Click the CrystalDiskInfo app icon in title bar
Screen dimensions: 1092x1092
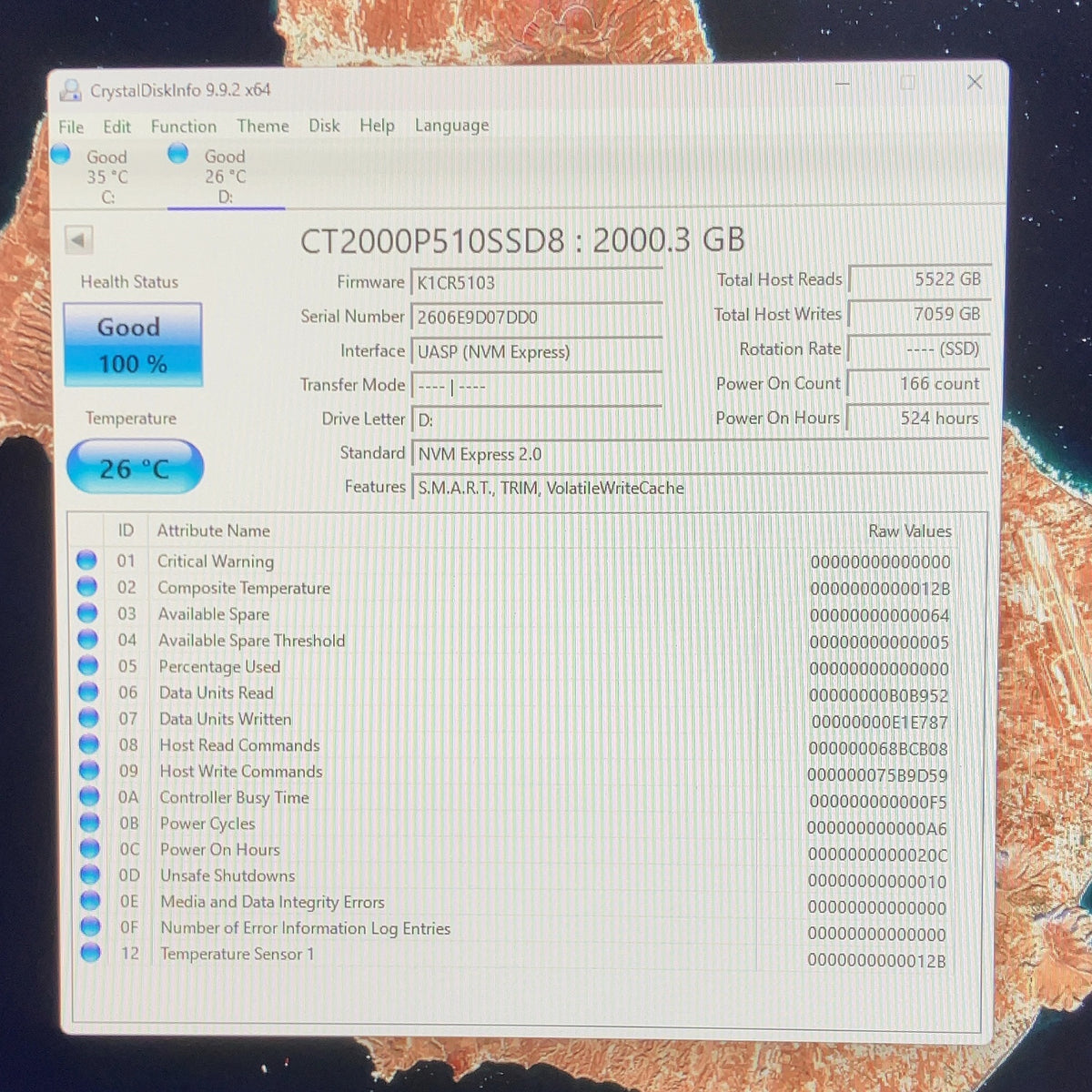(x=70, y=90)
